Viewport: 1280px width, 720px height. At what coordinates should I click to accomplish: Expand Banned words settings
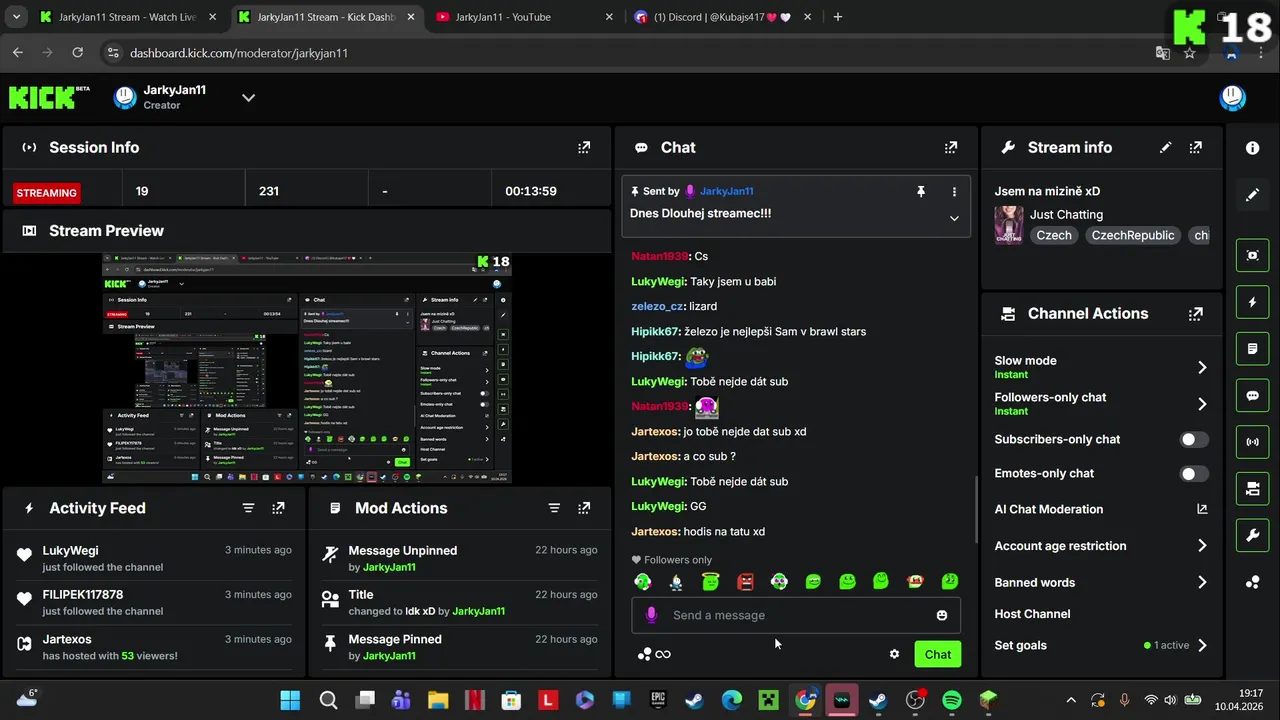click(1202, 582)
